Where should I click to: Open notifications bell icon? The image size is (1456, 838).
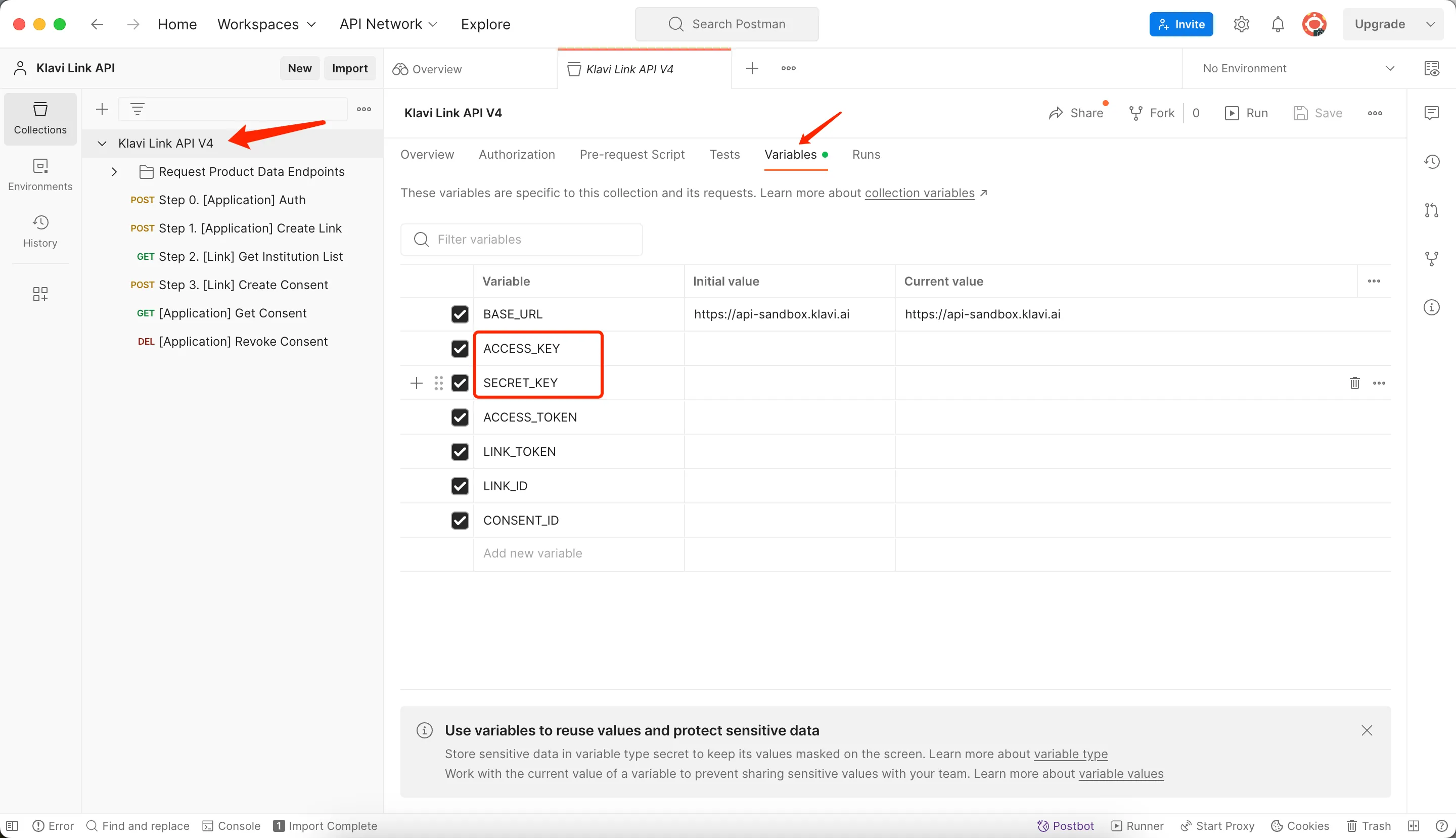(1278, 24)
